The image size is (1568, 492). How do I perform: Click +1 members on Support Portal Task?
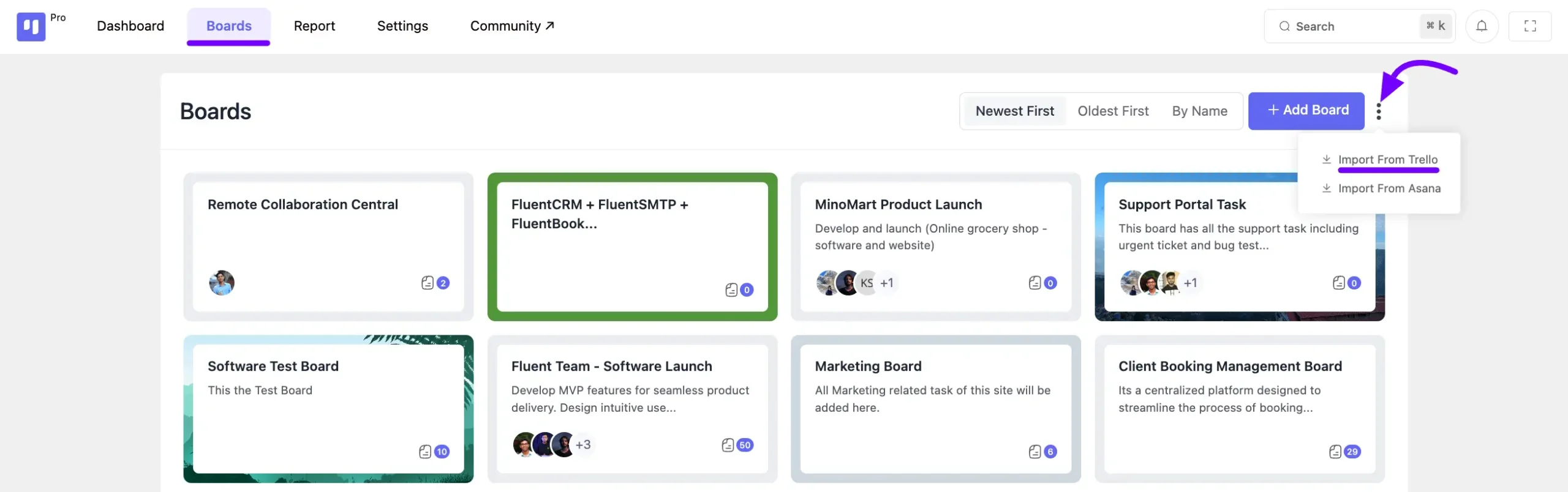[1190, 283]
